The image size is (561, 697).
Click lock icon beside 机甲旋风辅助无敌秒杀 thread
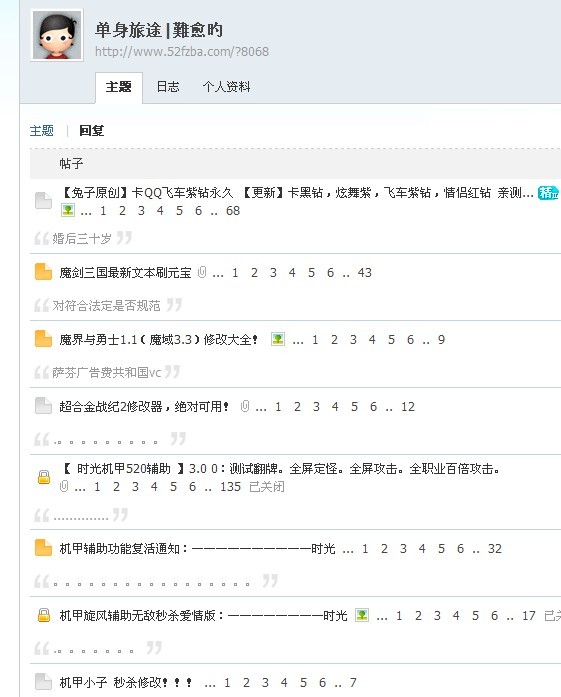(x=44, y=615)
